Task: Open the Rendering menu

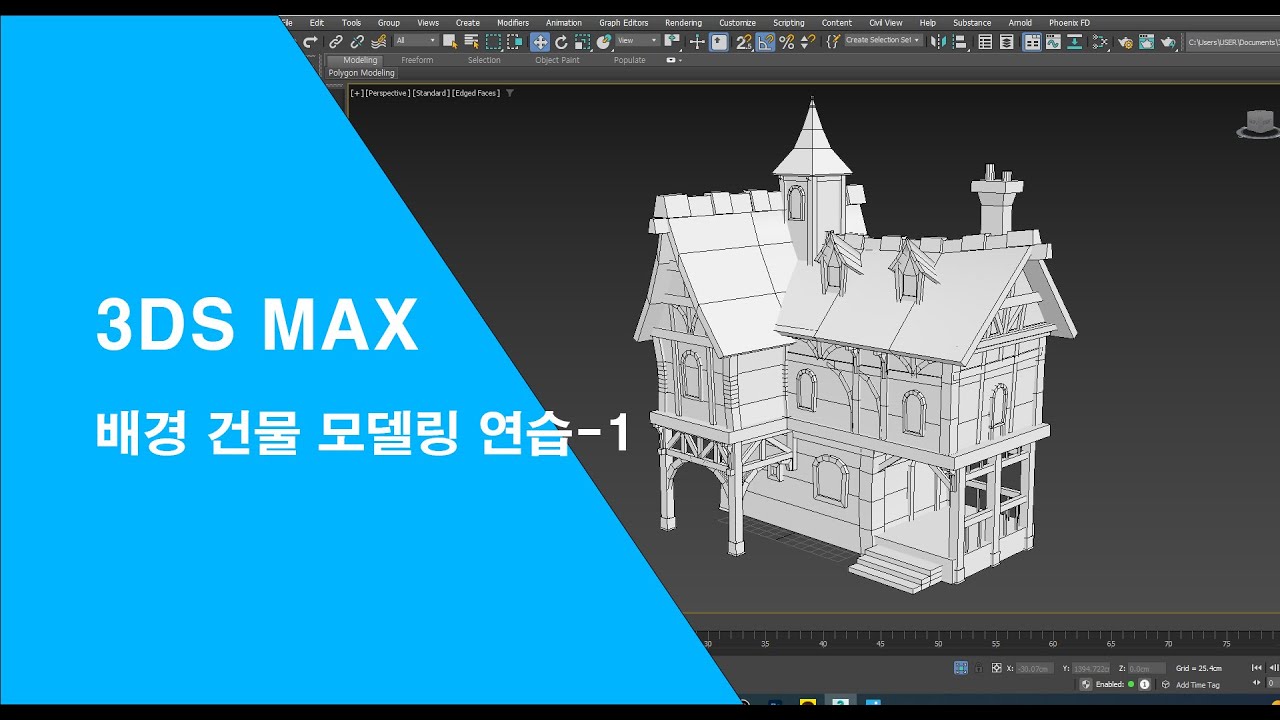Action: coord(683,23)
